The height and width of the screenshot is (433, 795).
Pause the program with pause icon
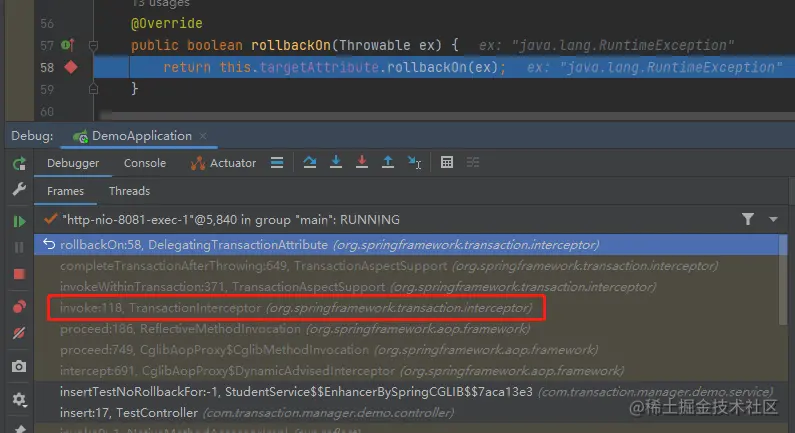point(19,247)
